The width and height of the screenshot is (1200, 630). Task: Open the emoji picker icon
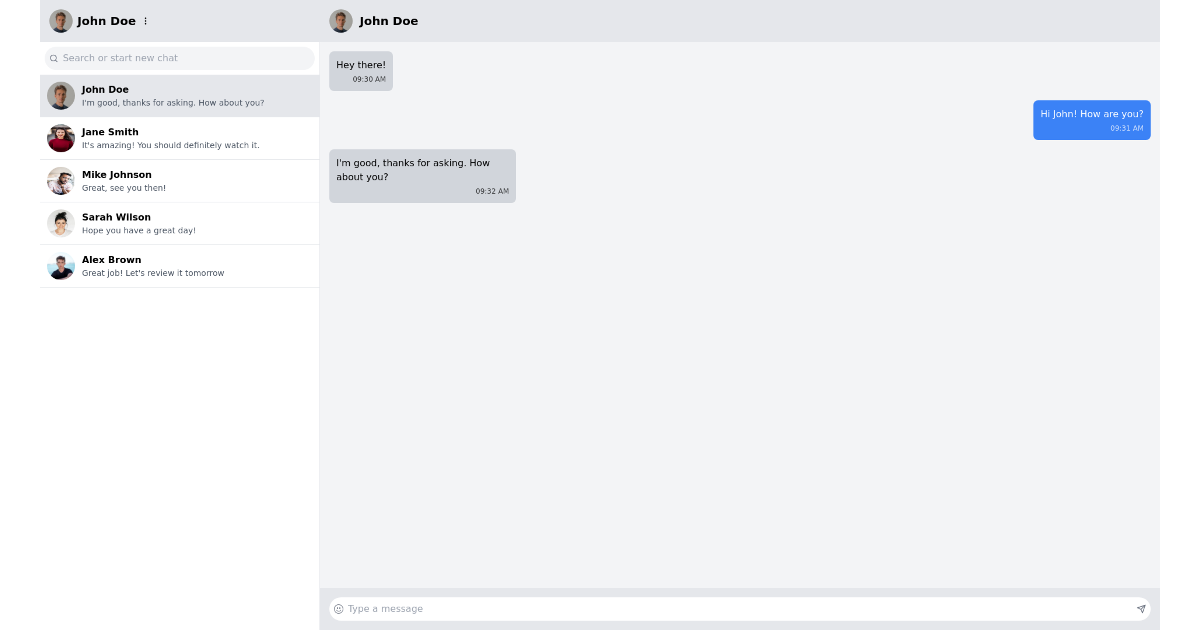tap(339, 608)
